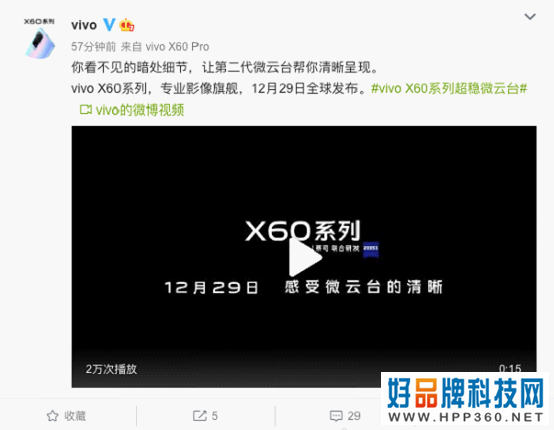Expand the post options chevron menu

(530, 17)
